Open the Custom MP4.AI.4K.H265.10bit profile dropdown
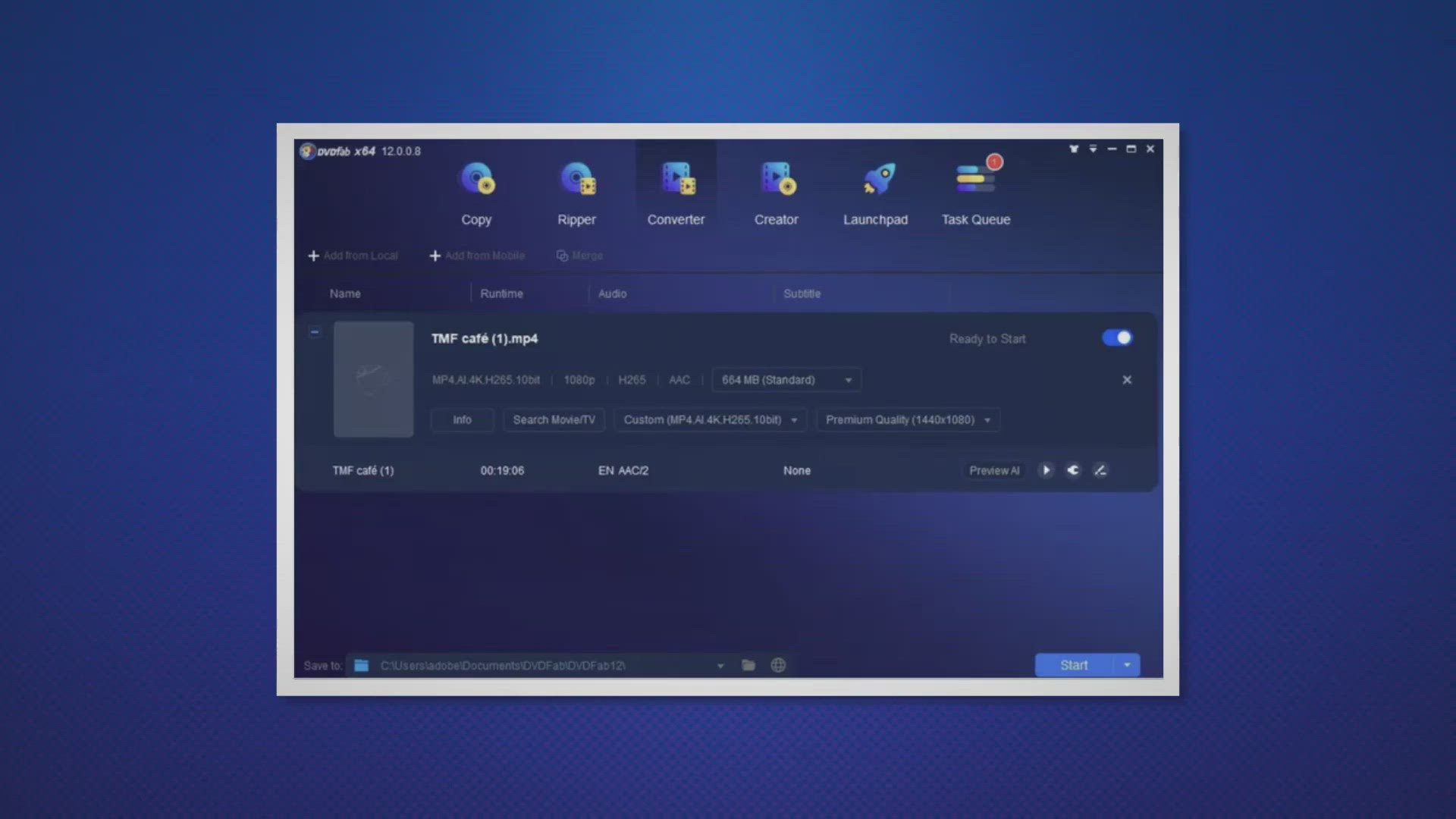 [710, 419]
